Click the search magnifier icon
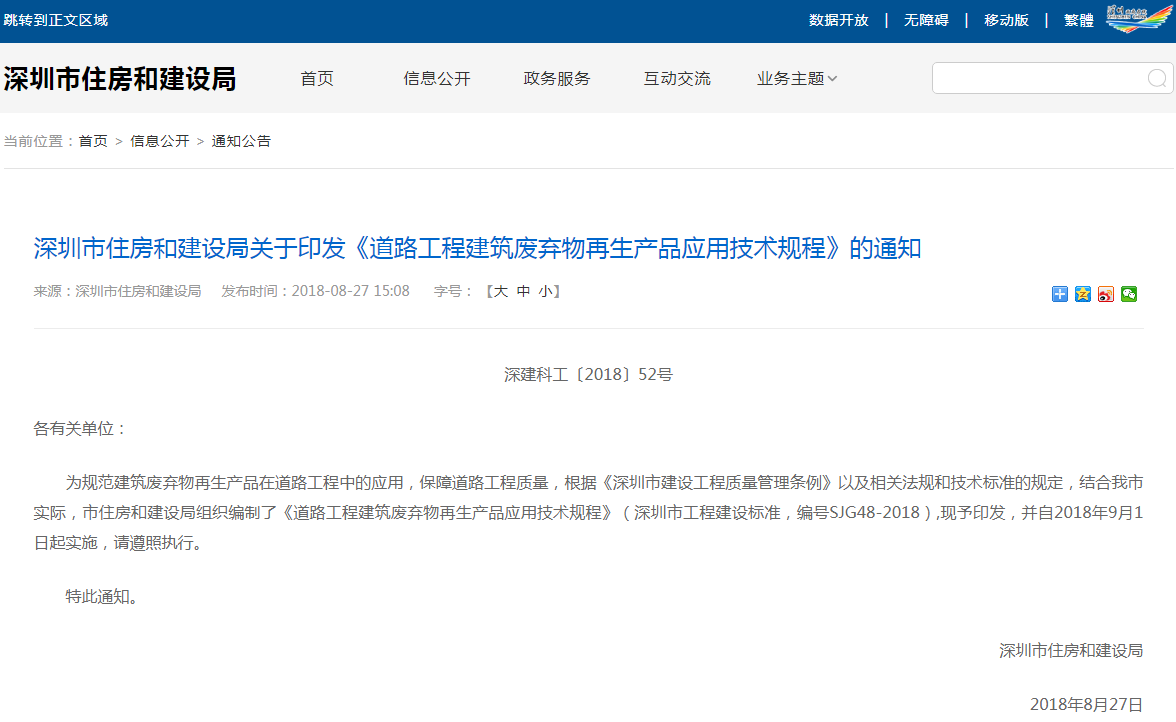The image size is (1176, 722). [x=1156, y=78]
